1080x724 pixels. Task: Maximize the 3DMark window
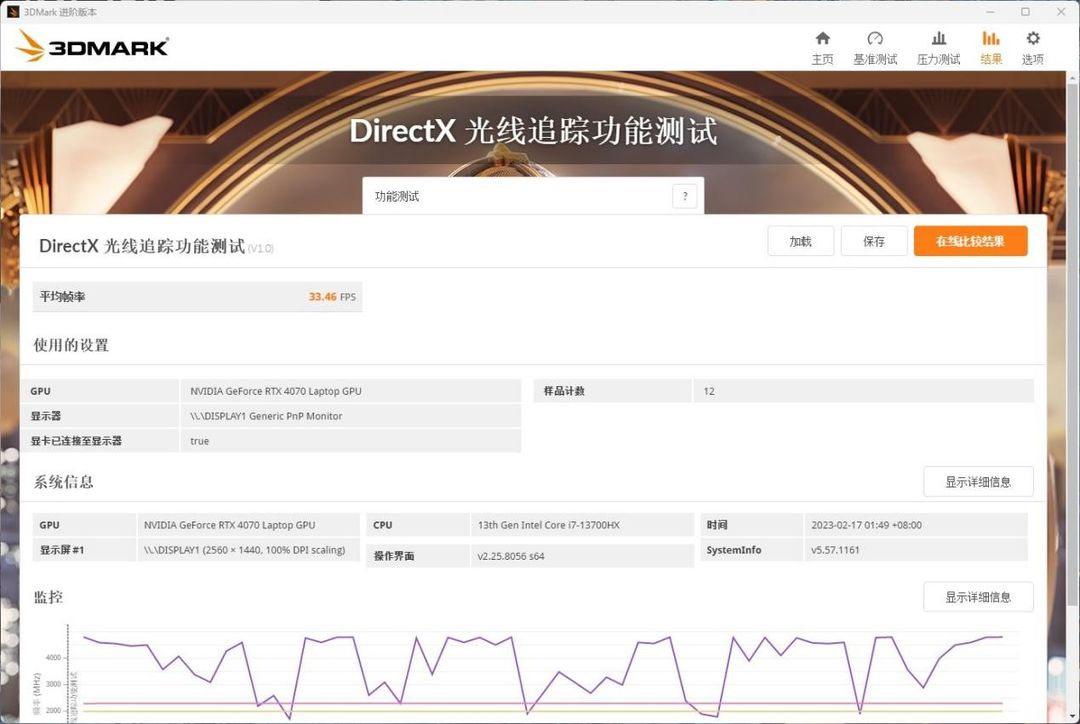(1025, 12)
